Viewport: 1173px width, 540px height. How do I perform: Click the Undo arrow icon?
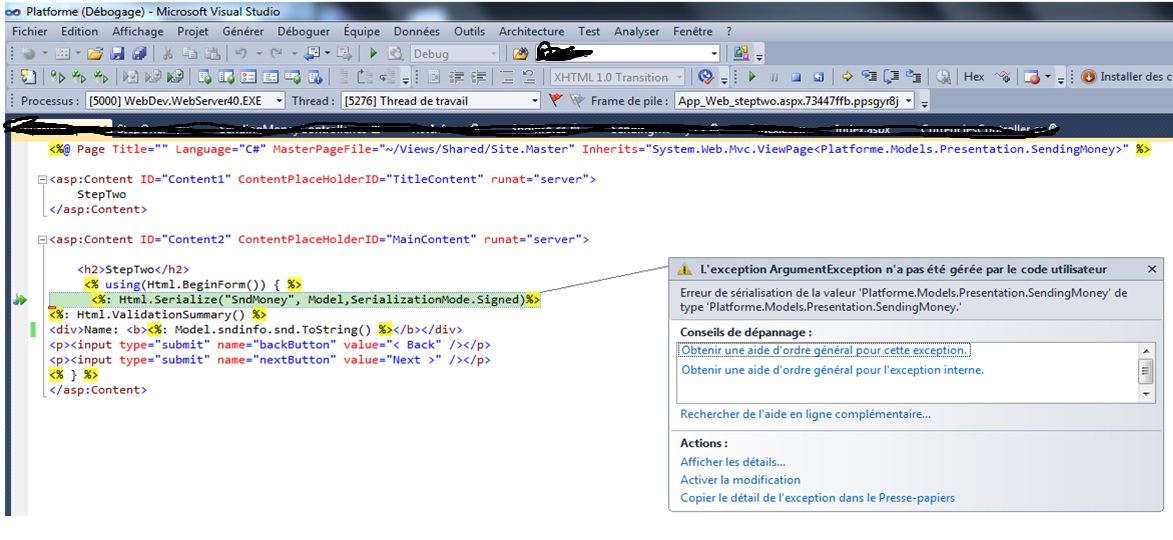click(240, 54)
